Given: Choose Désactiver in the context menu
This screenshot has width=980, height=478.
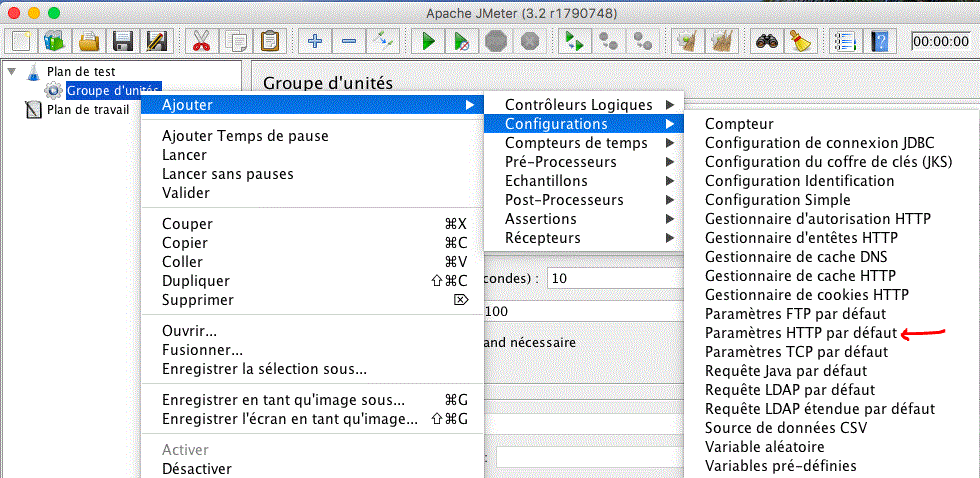Looking at the screenshot, I should click(x=312, y=468).
